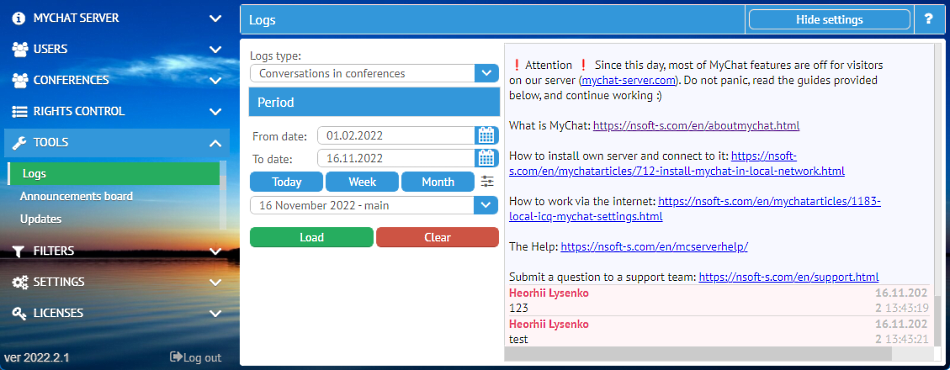Click the info icon beside MYCHAT SERVER
Image resolution: width=950 pixels, height=370 pixels.
[20, 18]
